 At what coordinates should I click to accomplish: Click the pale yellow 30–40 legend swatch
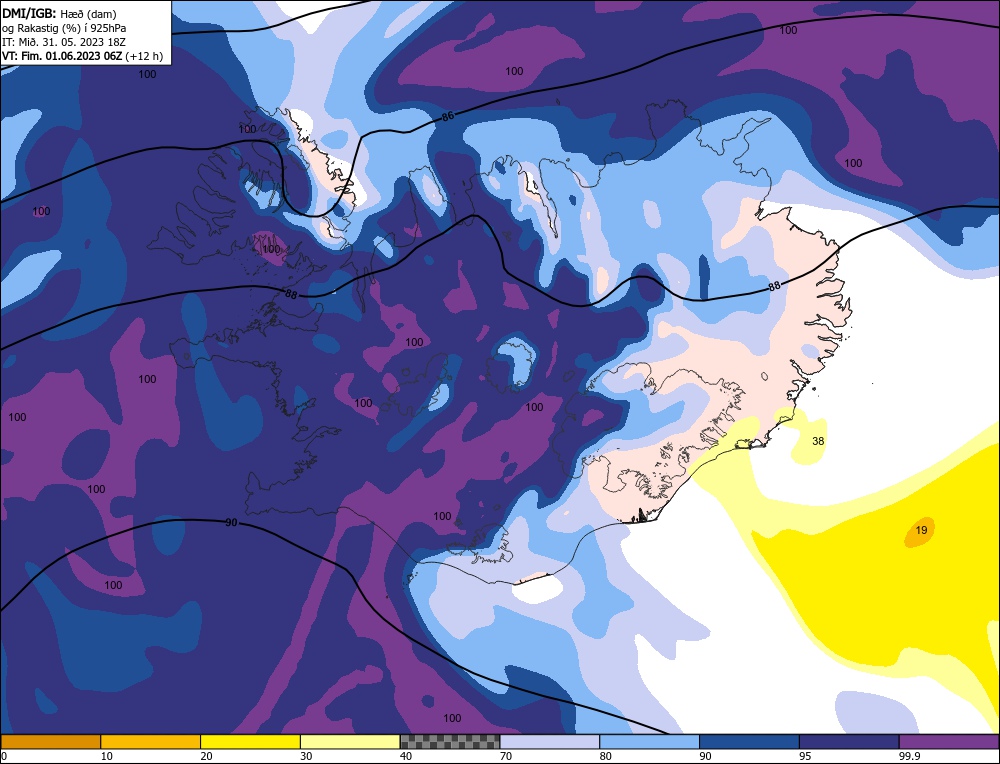coord(350,742)
